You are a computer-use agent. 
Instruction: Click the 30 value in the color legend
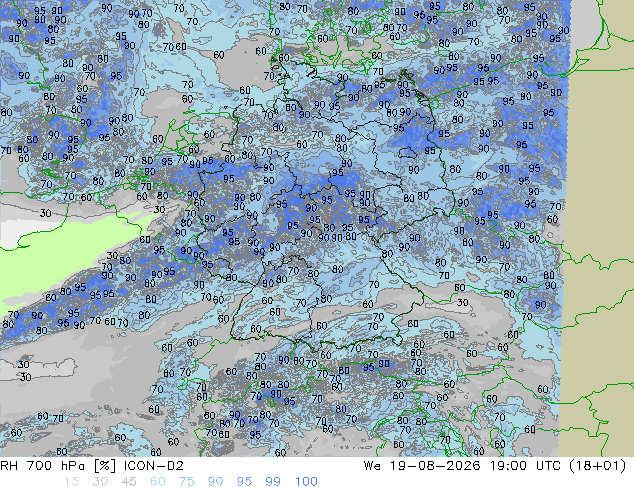pyautogui.click(x=100, y=482)
